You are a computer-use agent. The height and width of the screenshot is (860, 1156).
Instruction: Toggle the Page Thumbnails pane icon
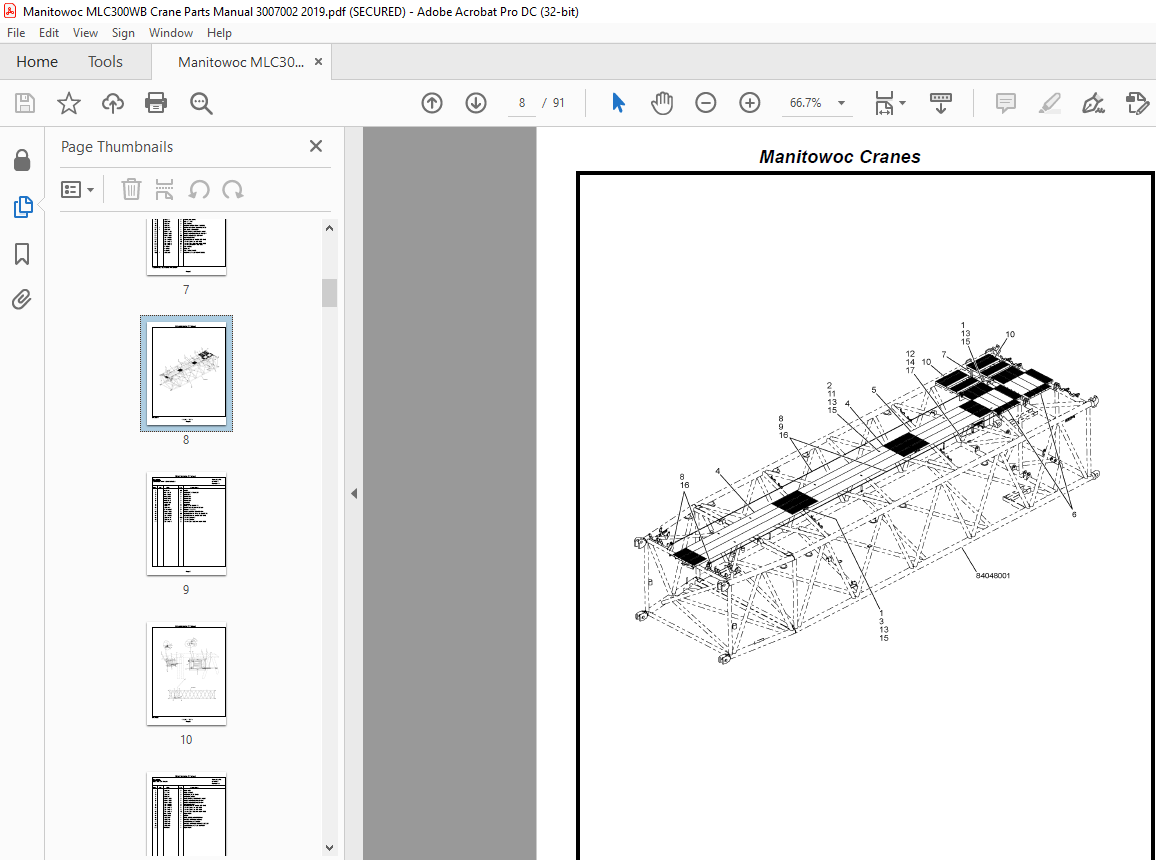[x=23, y=207]
